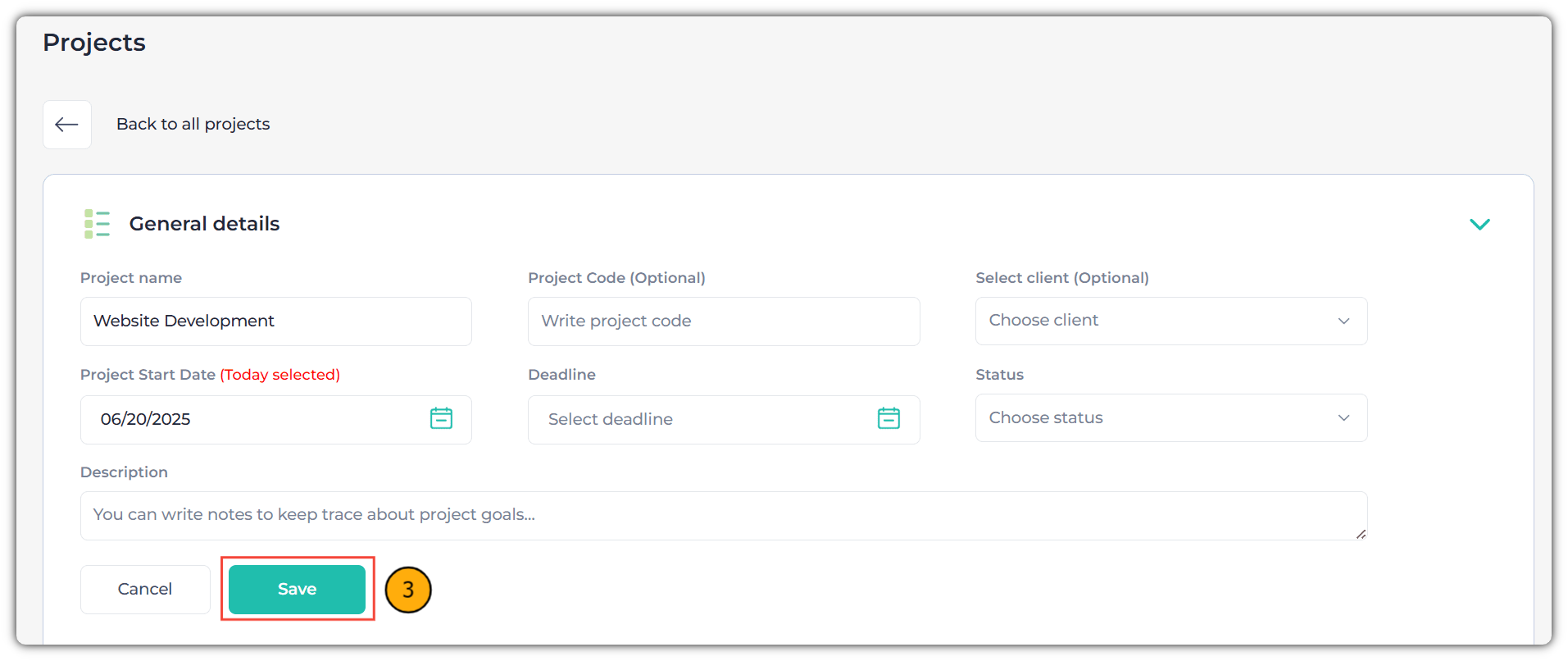Click the back arrow icon button
1568x661 pixels.
[x=66, y=125]
